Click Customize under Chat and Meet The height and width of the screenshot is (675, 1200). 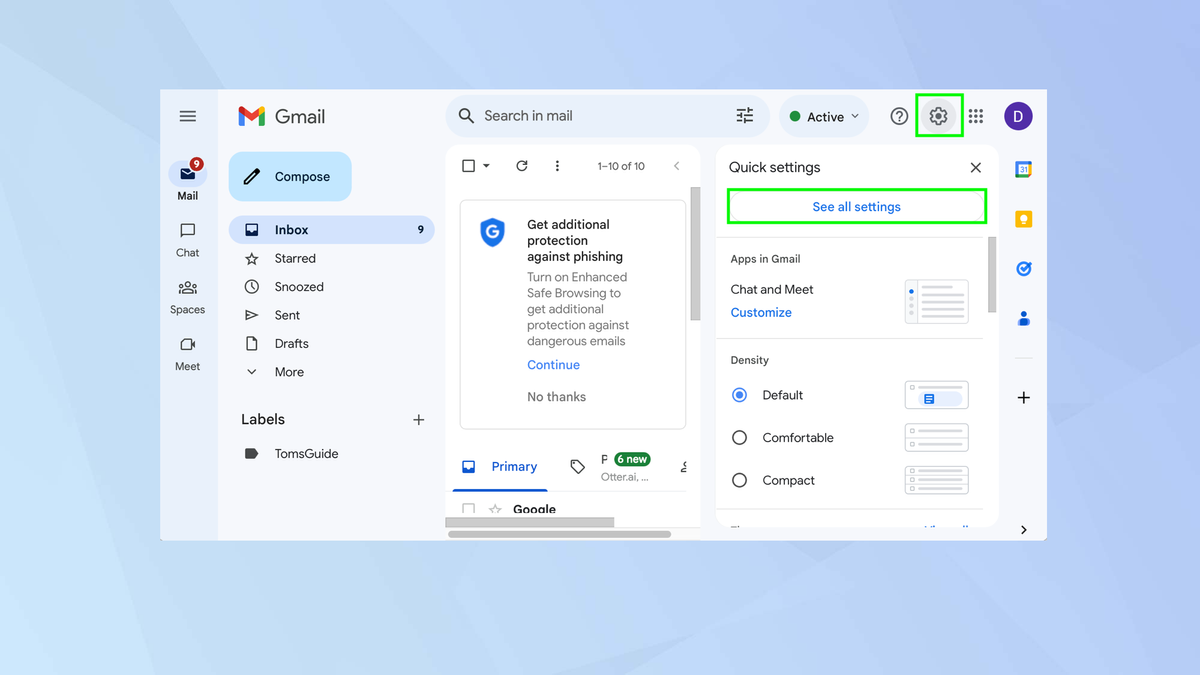click(x=760, y=312)
